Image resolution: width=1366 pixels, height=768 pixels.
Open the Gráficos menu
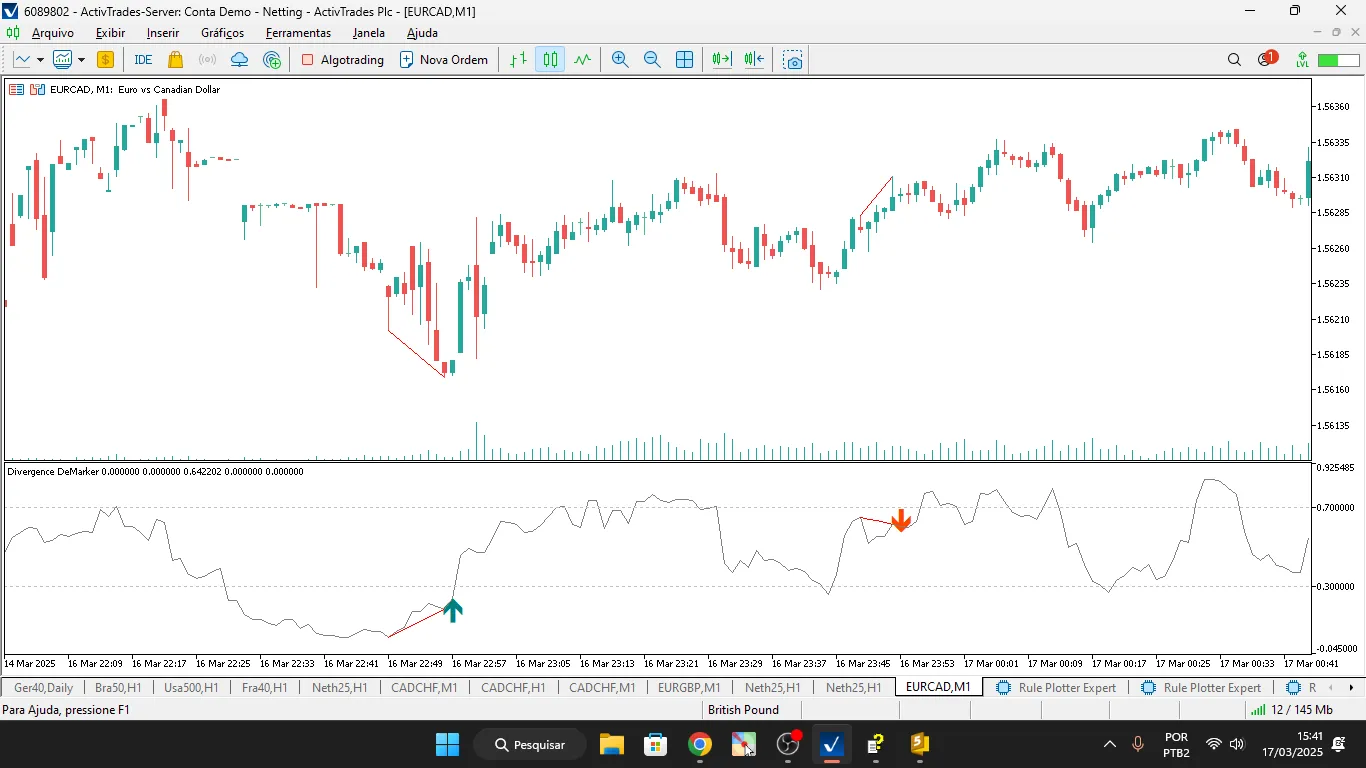222,33
